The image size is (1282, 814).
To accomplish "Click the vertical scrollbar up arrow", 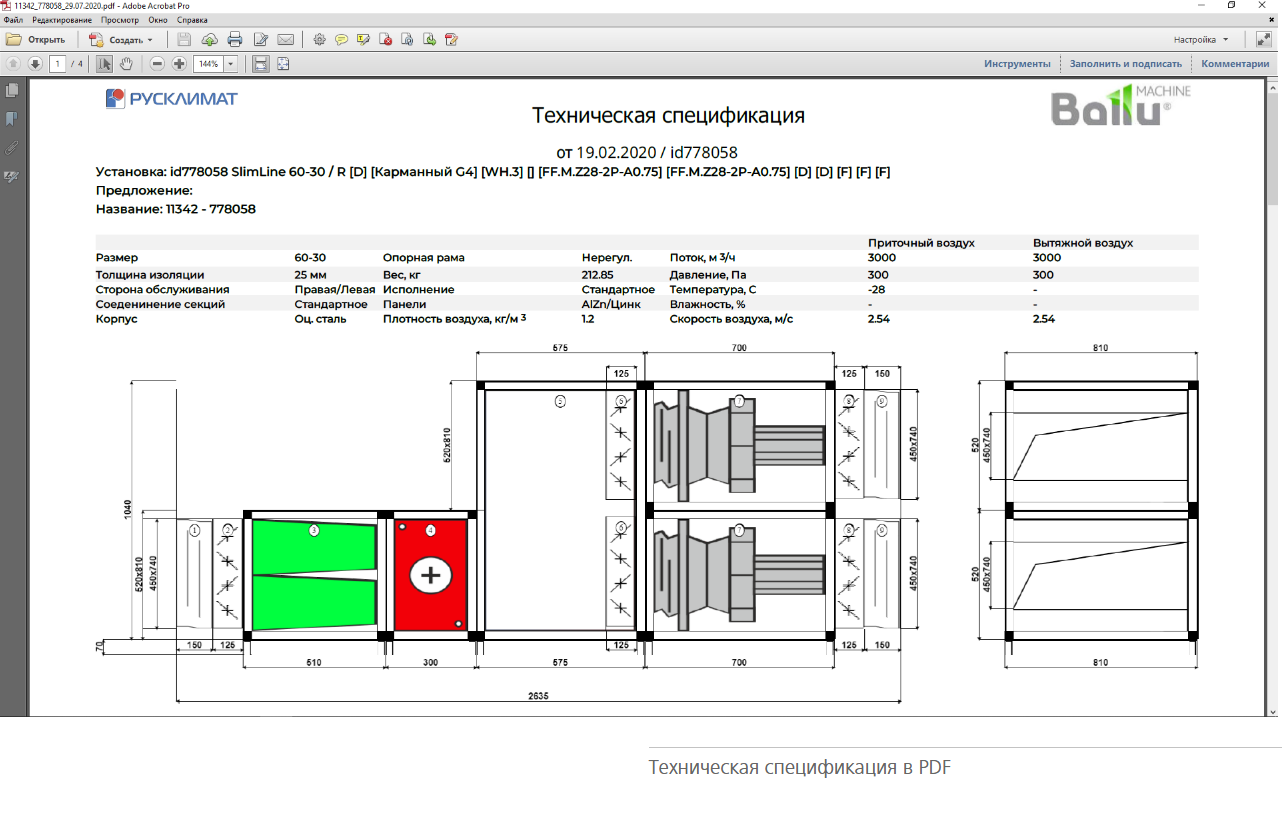I will [x=1273, y=86].
